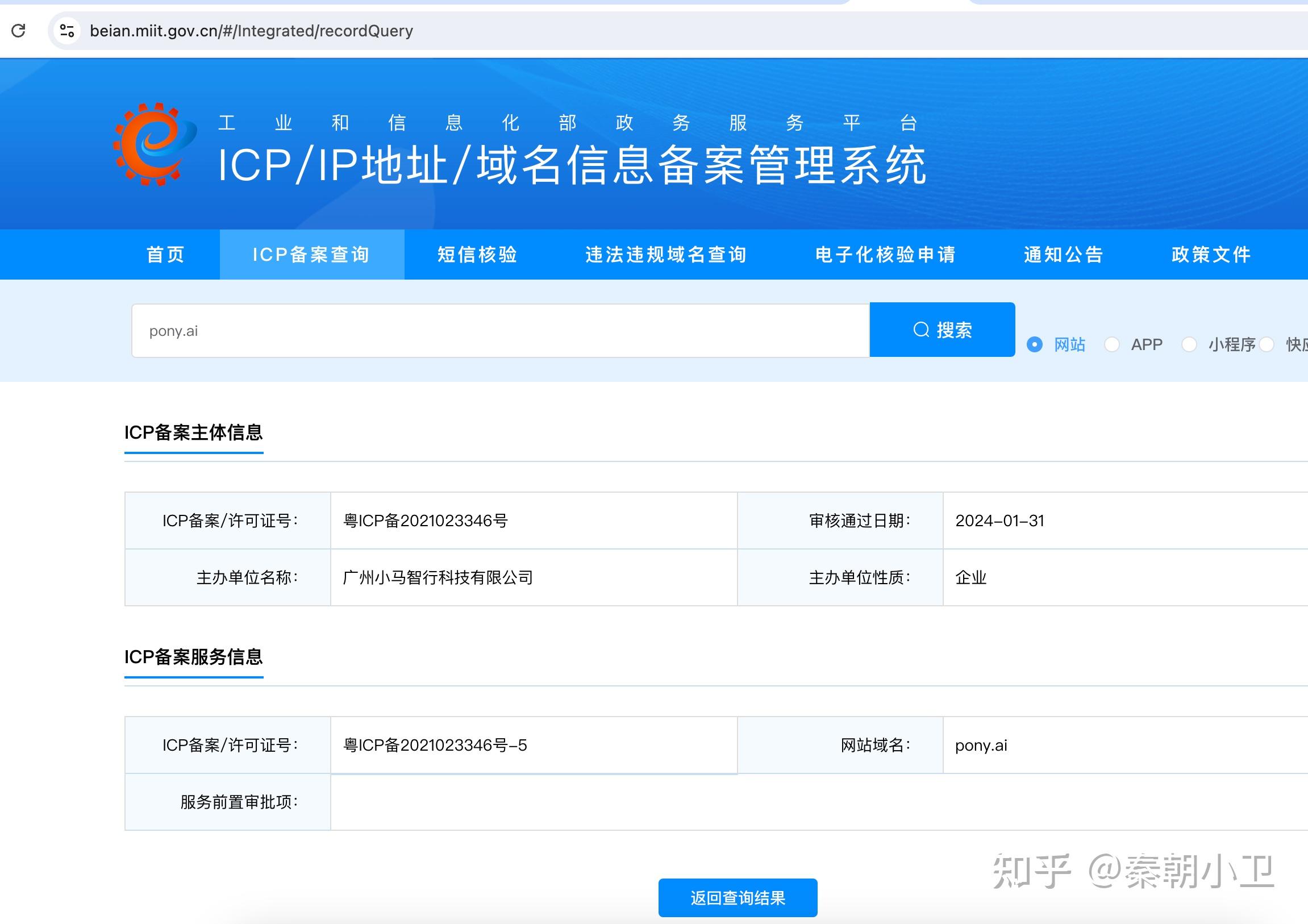1308x924 pixels.
Task: Click the ICP/IP地址/域名信息备案管理系统 title
Action: (572, 165)
